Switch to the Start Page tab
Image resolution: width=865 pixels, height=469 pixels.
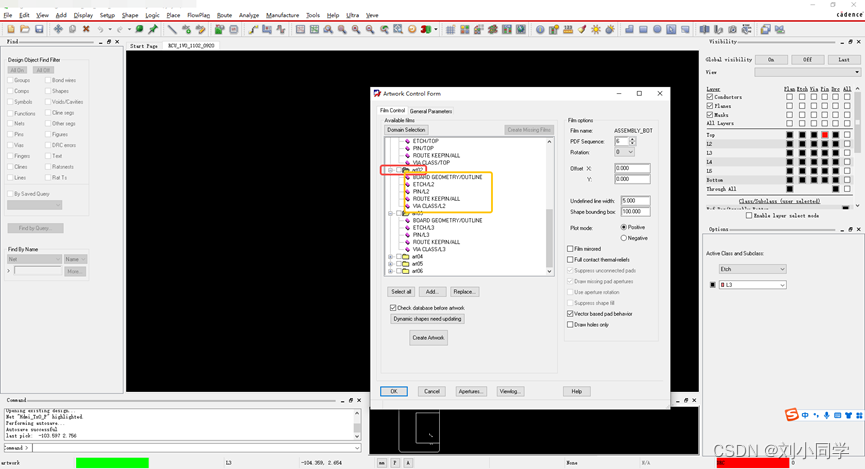coord(144,46)
